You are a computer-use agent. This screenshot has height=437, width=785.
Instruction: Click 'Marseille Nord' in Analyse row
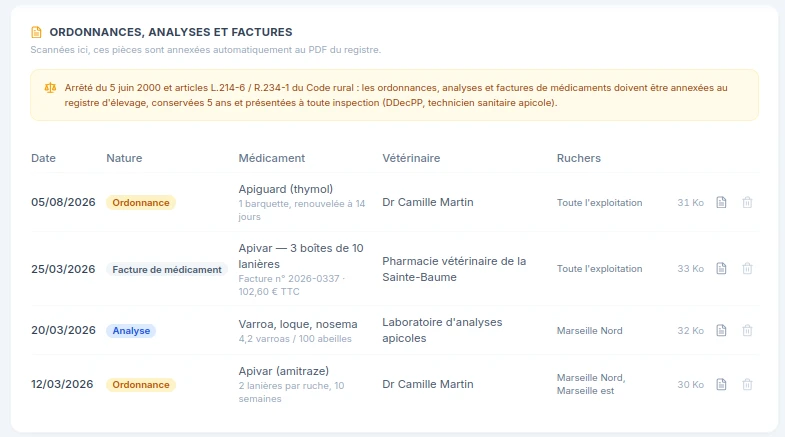[x=590, y=331]
